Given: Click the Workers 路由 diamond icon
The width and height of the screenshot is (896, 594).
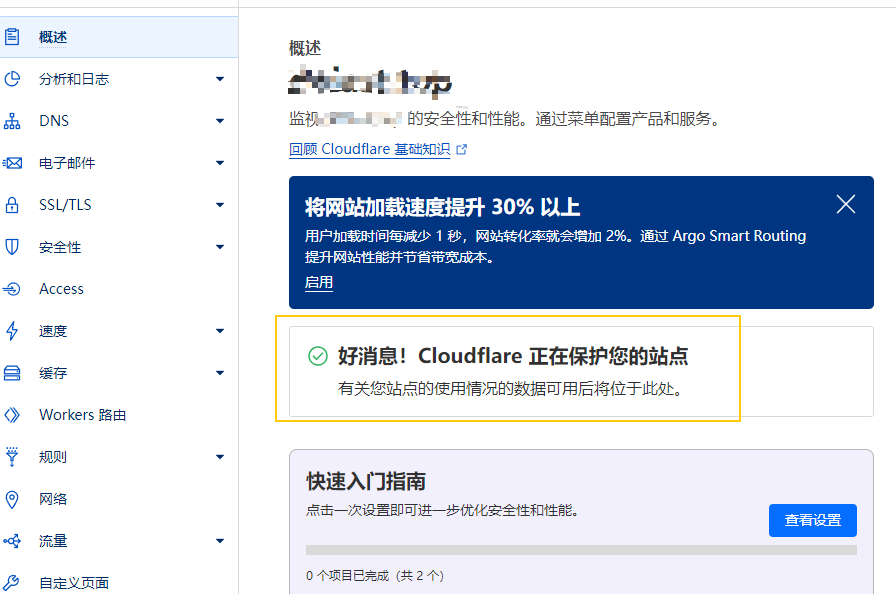Looking at the screenshot, I should (12, 415).
